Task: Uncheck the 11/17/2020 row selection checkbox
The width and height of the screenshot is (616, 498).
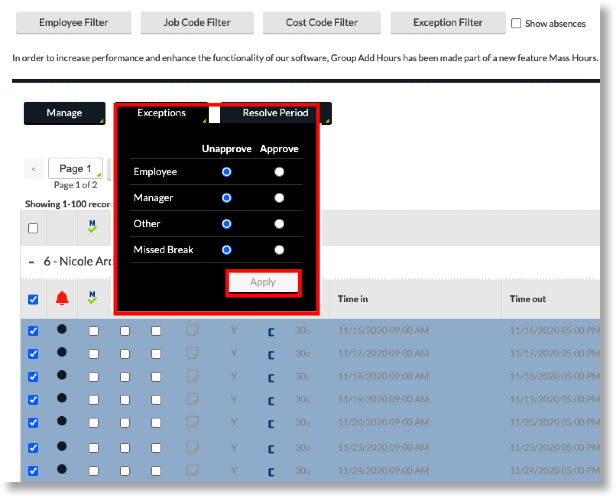Action: pyautogui.click(x=33, y=354)
